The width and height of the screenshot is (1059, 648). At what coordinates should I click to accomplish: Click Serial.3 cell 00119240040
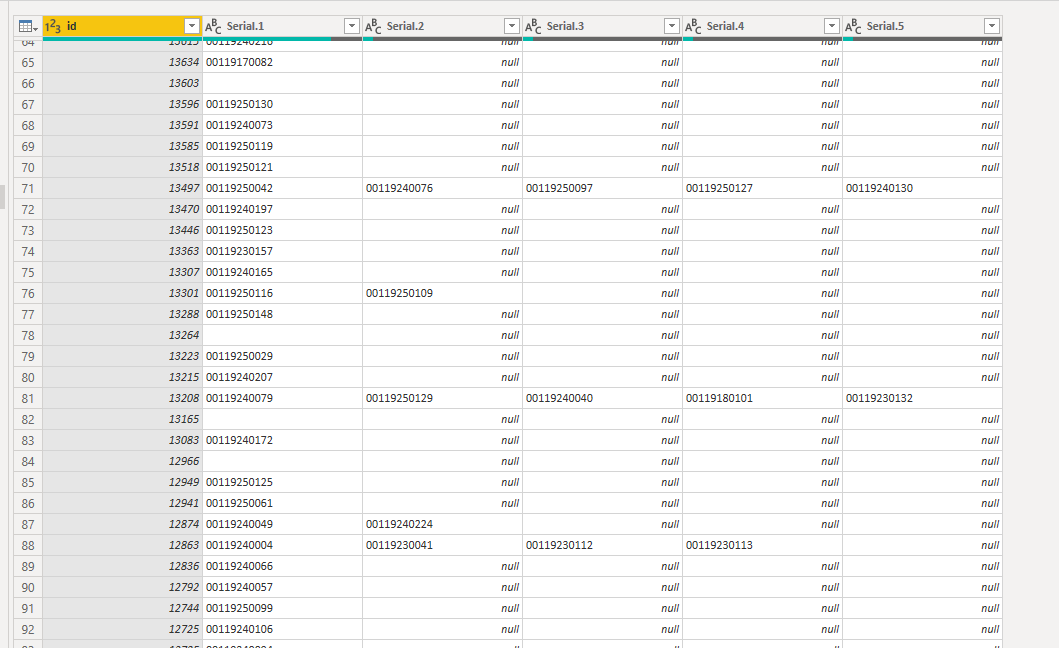click(x=602, y=398)
